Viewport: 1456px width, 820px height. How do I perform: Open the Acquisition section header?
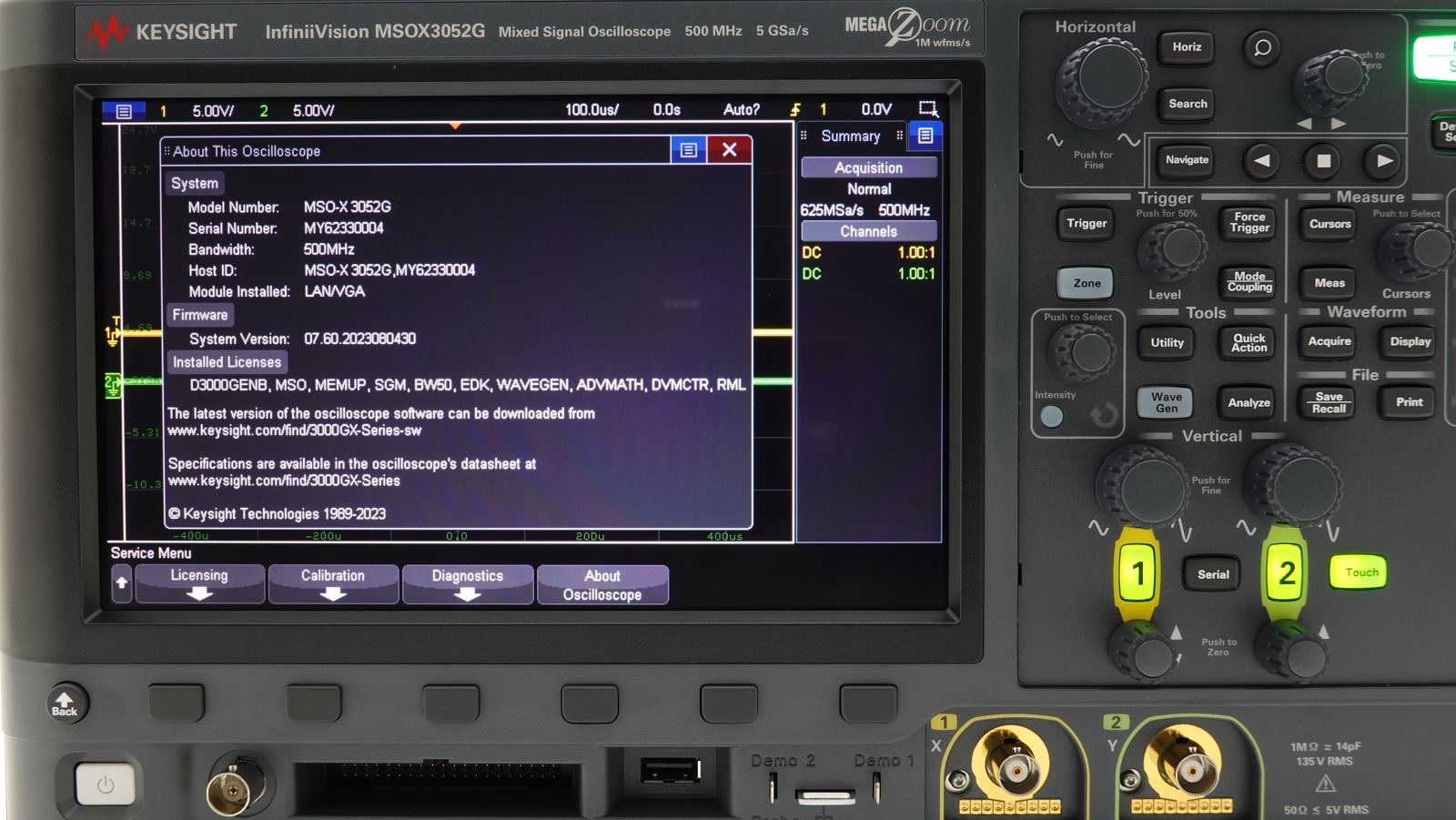tap(869, 167)
